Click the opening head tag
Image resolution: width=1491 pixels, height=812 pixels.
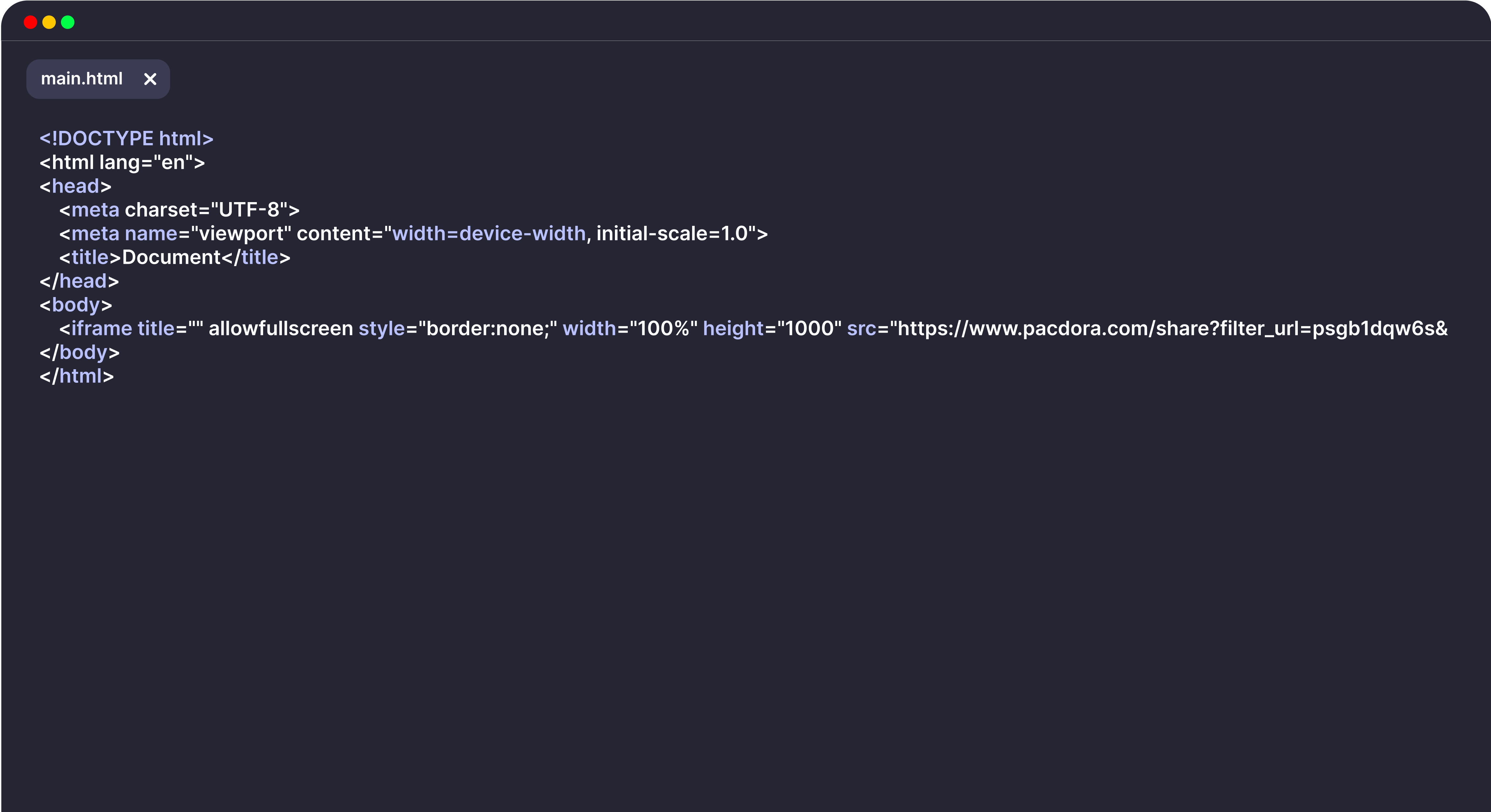75,186
